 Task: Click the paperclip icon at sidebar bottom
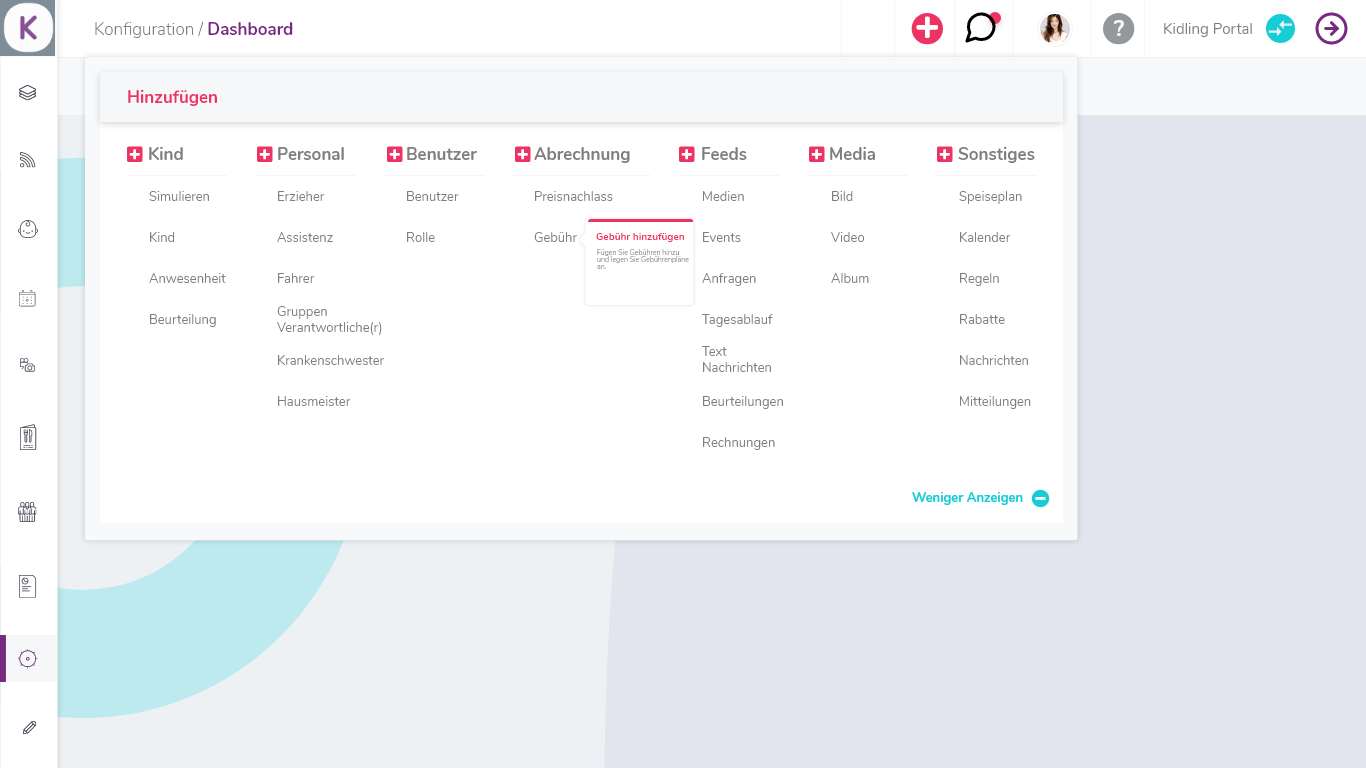pyautogui.click(x=27, y=728)
